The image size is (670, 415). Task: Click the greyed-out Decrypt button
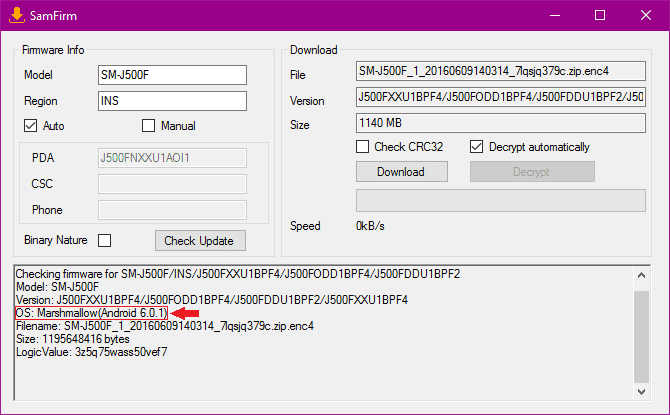(x=532, y=172)
